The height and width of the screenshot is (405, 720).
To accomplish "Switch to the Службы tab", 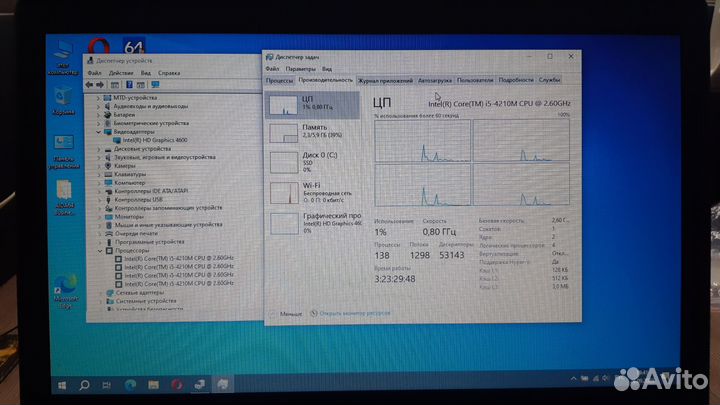I will click(549, 80).
